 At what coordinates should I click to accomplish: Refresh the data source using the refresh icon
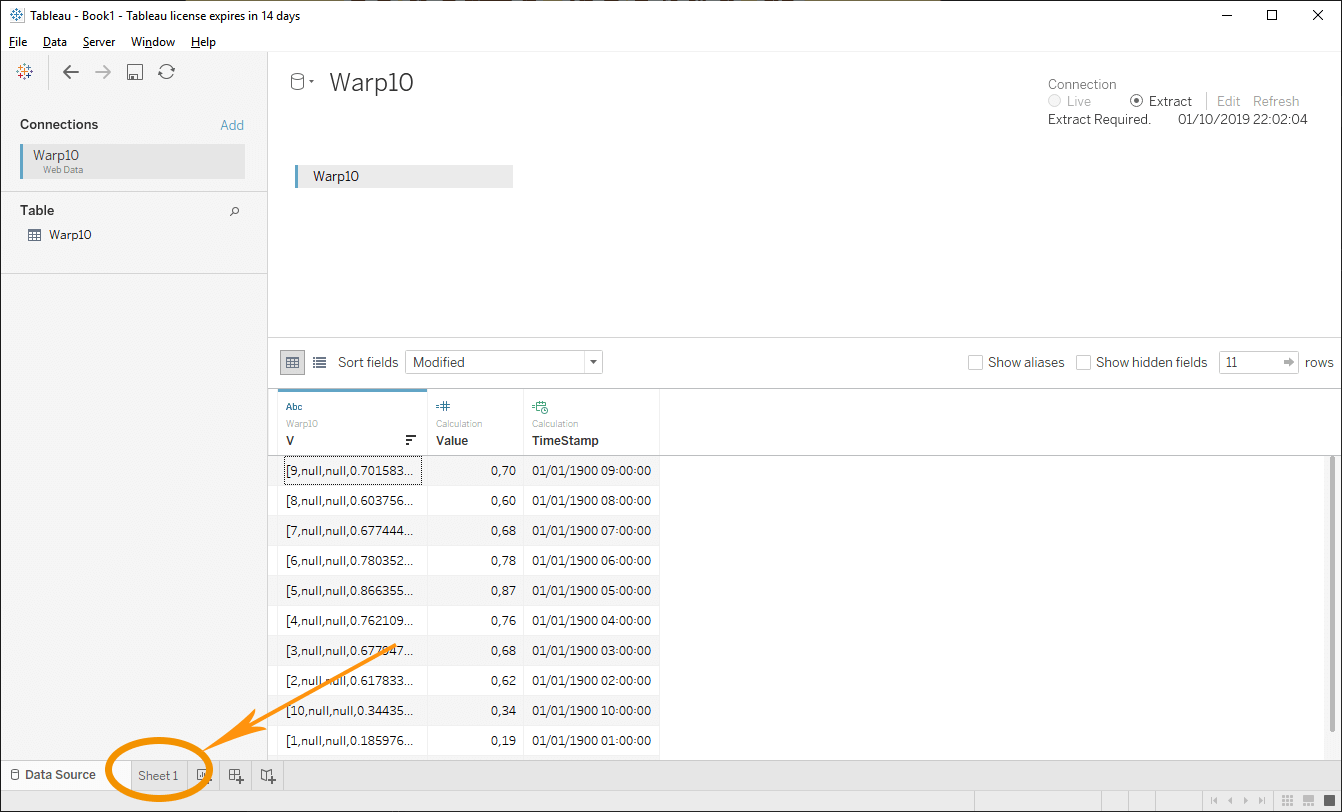click(166, 71)
